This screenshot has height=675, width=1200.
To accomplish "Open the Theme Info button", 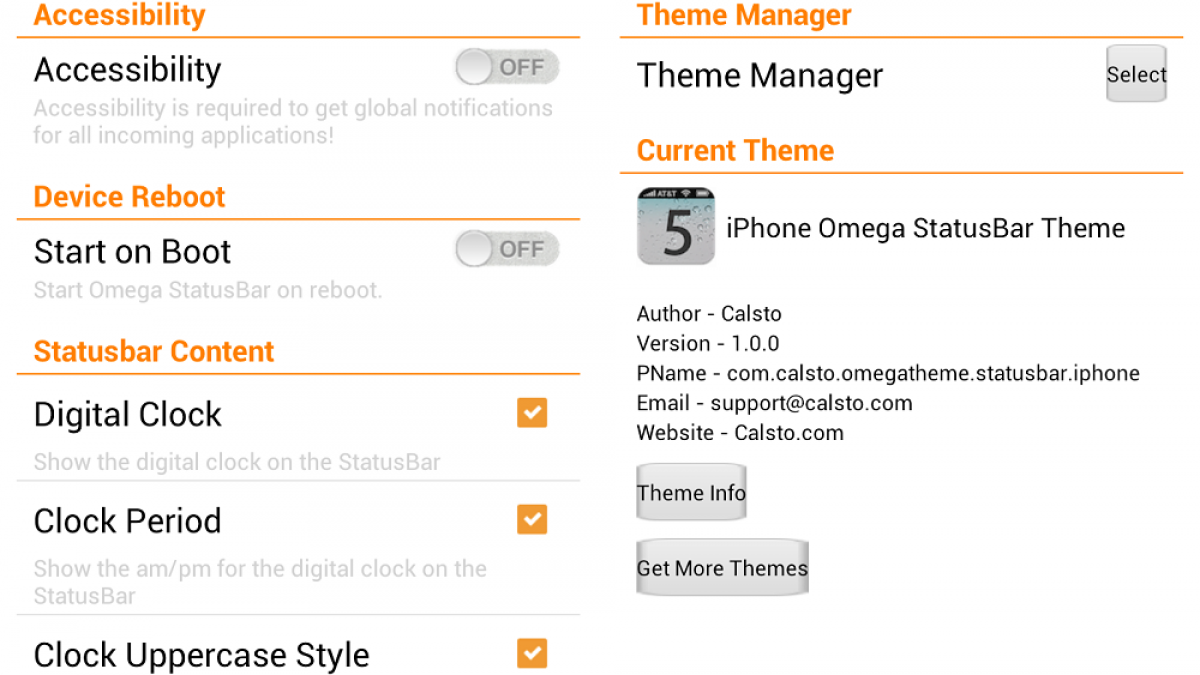I will click(x=691, y=493).
